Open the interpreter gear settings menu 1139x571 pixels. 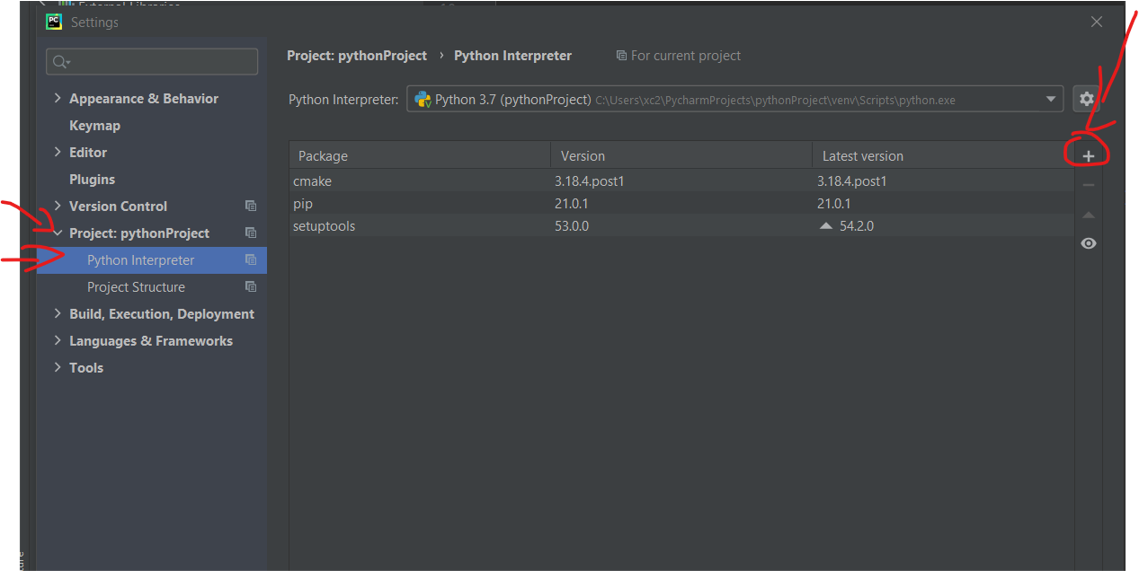pos(1086,99)
